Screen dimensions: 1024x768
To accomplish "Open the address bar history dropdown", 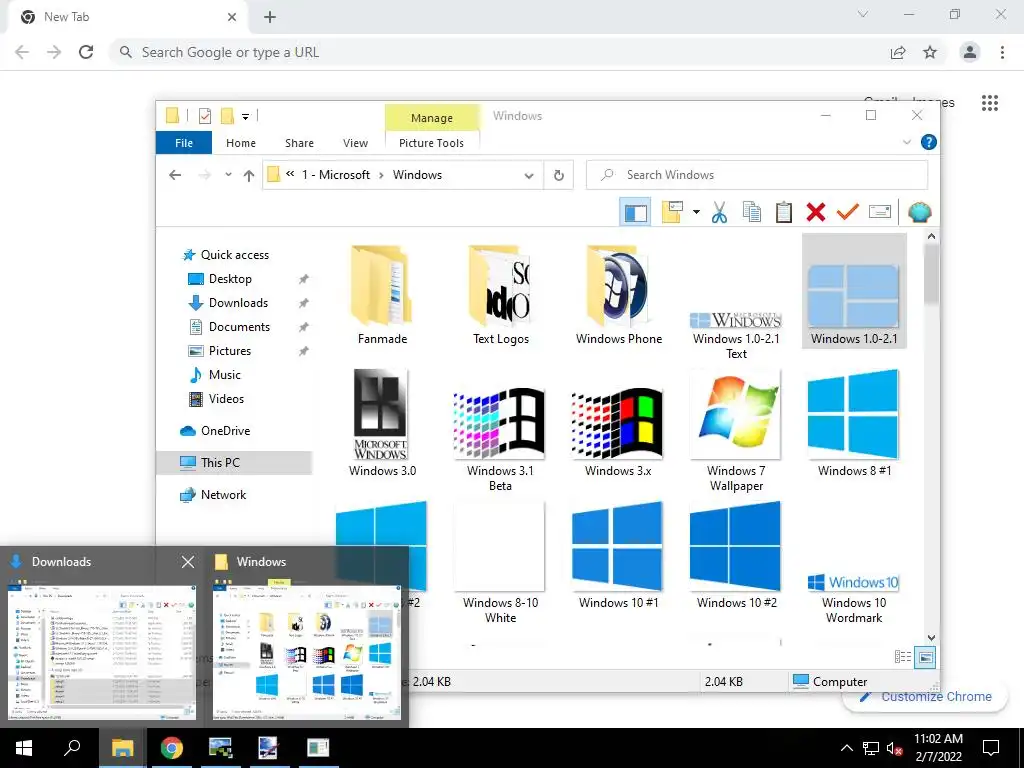I will (529, 175).
